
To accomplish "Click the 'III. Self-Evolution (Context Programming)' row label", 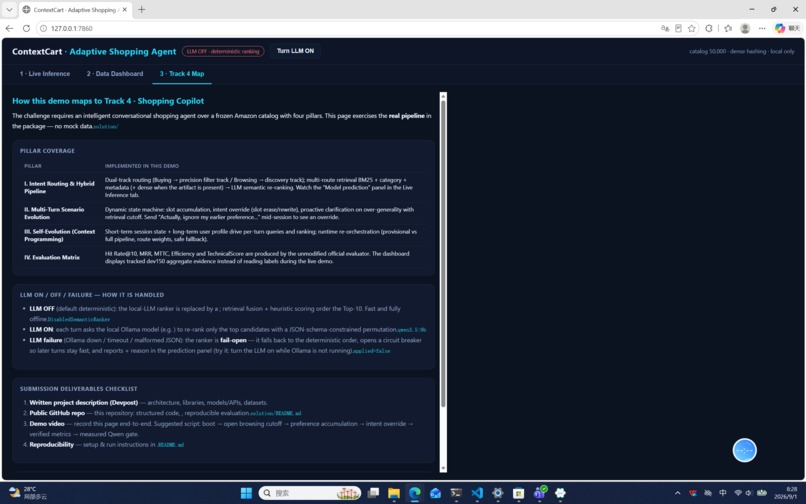I will 59,235.
